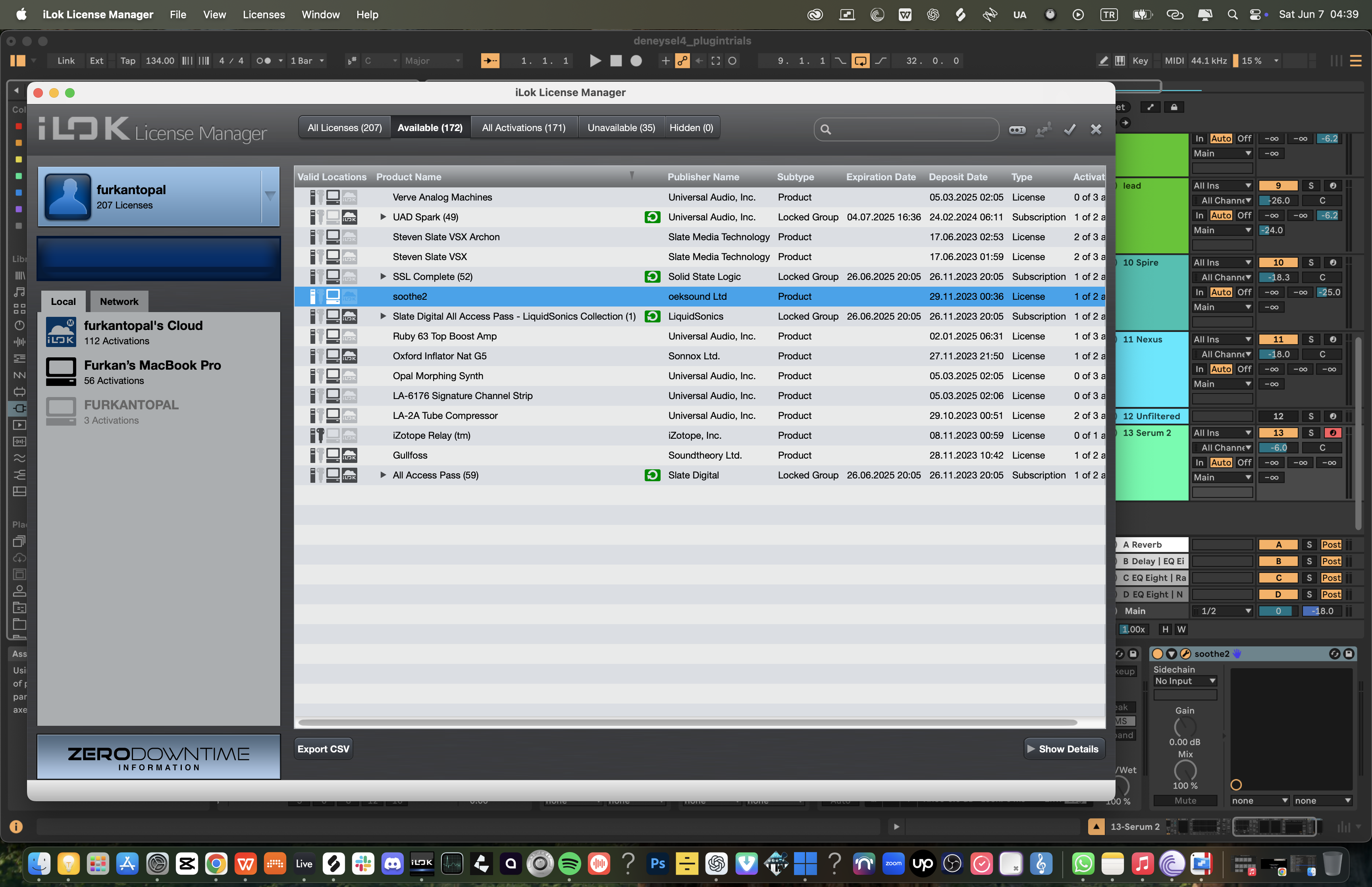Select the Furkan's MacBook Pro computer icon
Screen dimensions: 1372x887
(61, 372)
